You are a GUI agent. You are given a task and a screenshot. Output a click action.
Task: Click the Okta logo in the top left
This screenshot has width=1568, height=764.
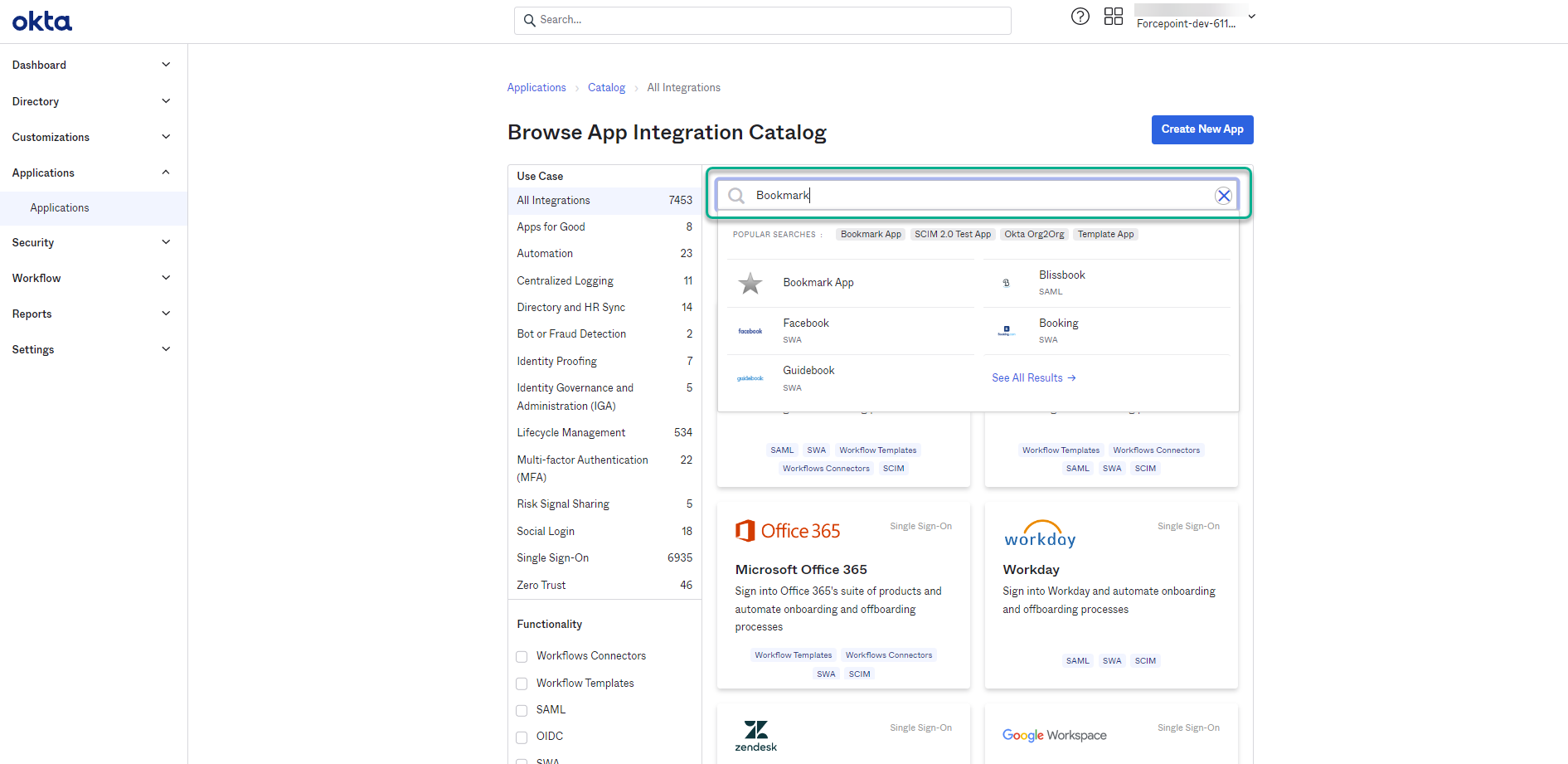(41, 21)
